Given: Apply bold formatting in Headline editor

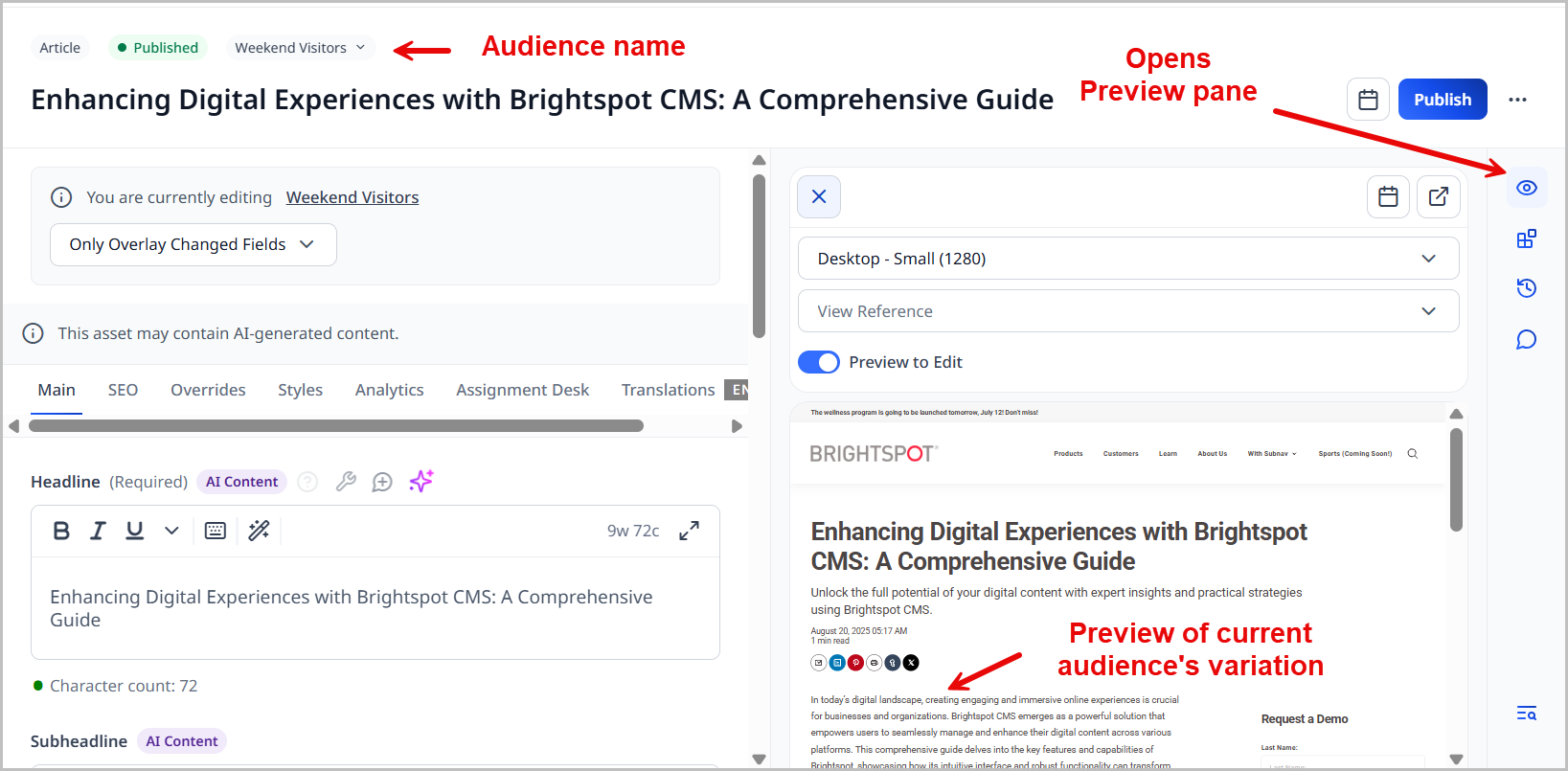Looking at the screenshot, I should coord(61,531).
